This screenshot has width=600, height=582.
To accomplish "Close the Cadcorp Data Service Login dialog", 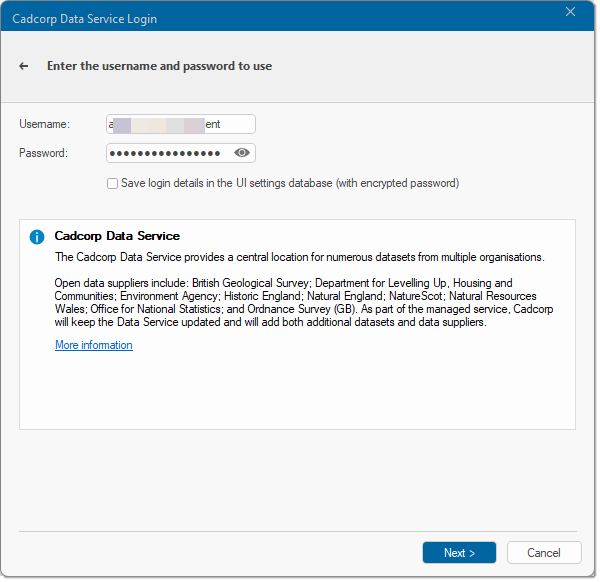I will [x=571, y=12].
